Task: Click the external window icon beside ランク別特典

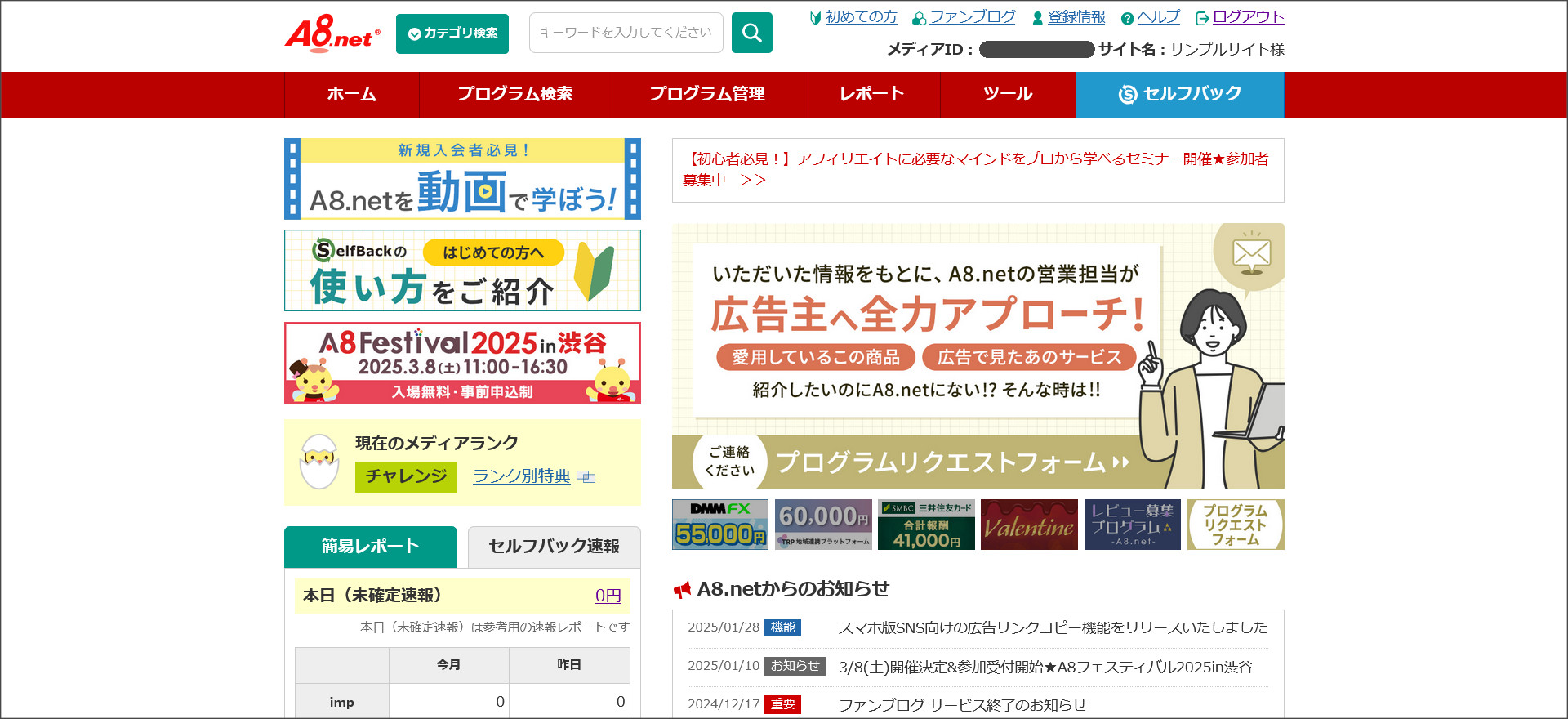Action: [x=586, y=476]
